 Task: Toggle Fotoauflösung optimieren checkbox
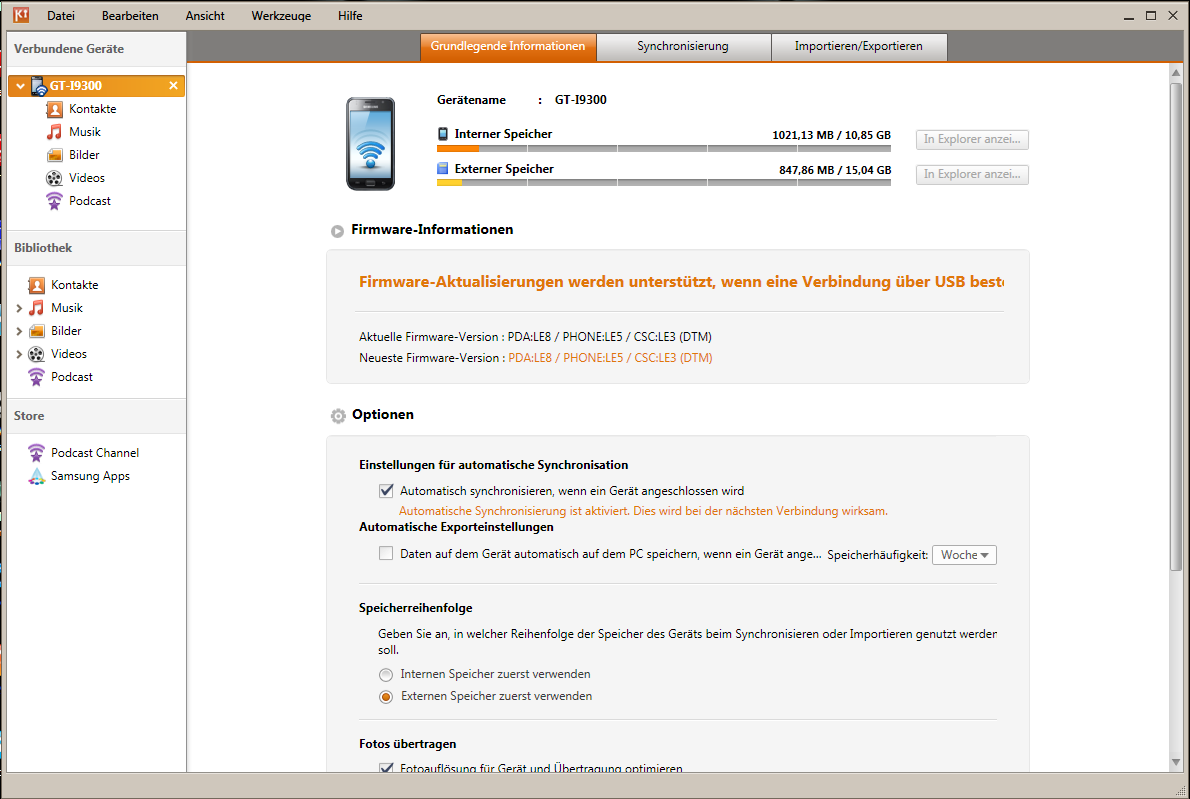click(x=386, y=767)
